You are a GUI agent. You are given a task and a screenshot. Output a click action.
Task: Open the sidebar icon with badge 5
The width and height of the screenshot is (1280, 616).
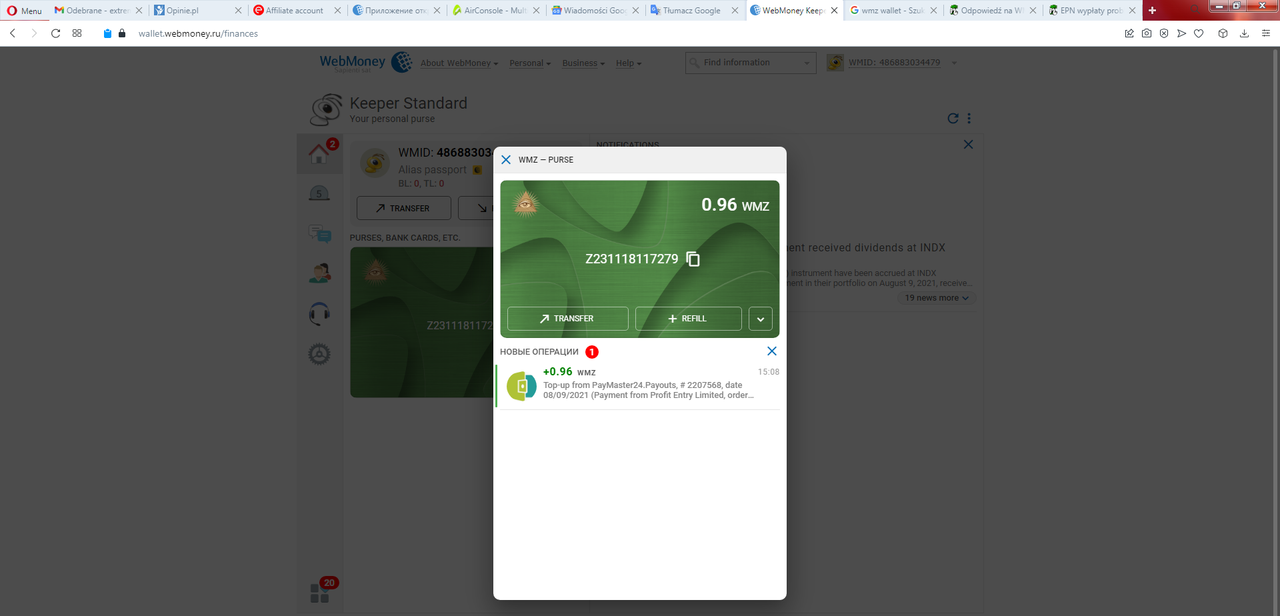pos(319,194)
